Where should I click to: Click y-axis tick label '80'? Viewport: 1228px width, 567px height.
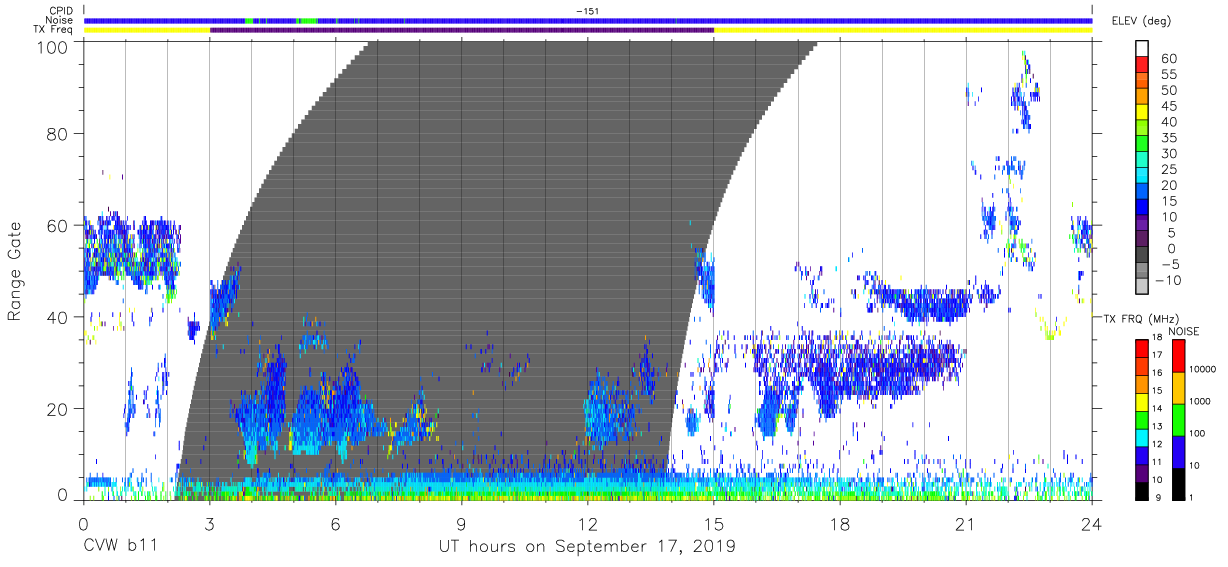[x=58, y=134]
